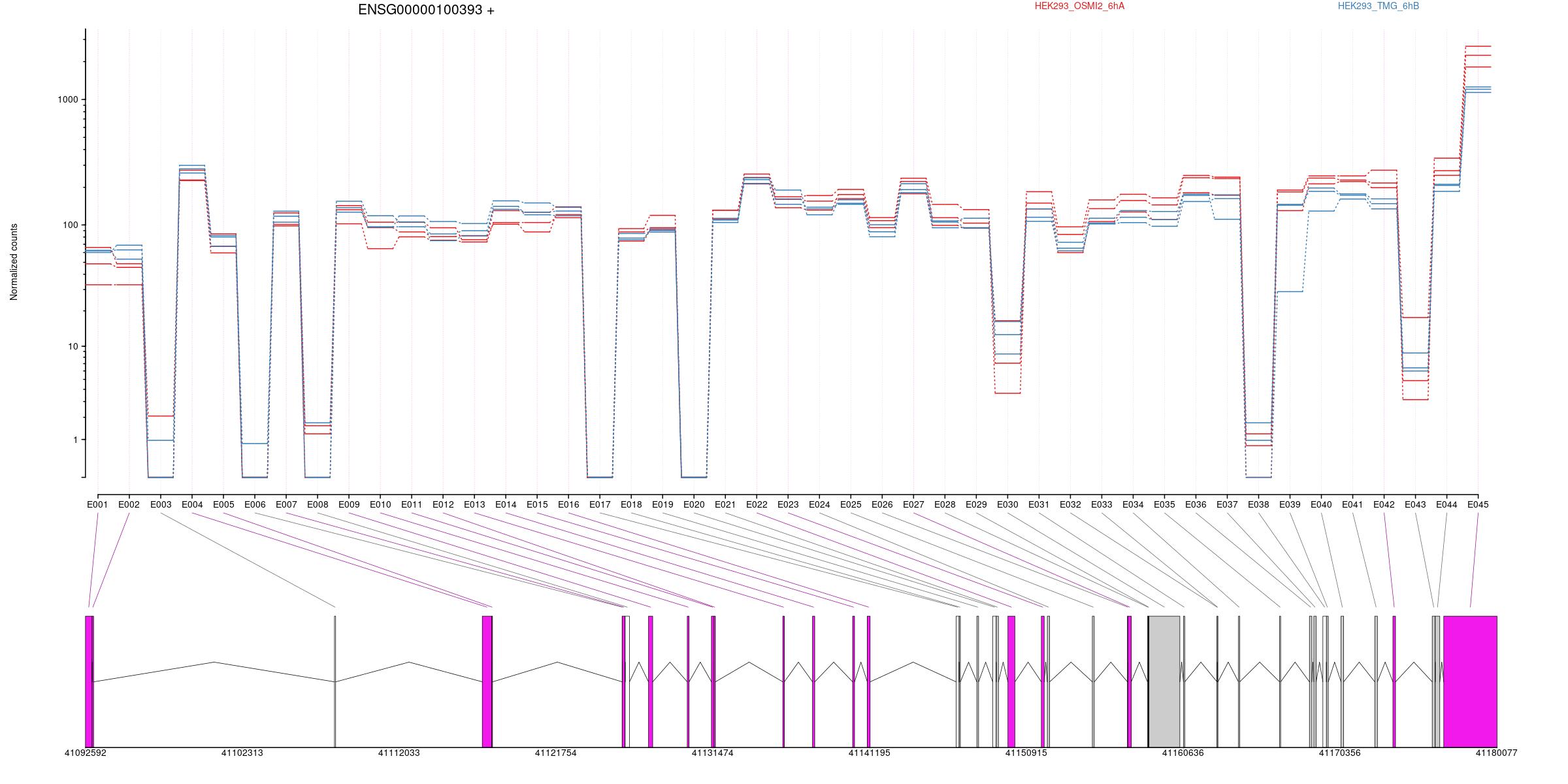Image resolution: width=1568 pixels, height=784 pixels.
Task: Click the y-axis tick label 1
Action: 75,440
